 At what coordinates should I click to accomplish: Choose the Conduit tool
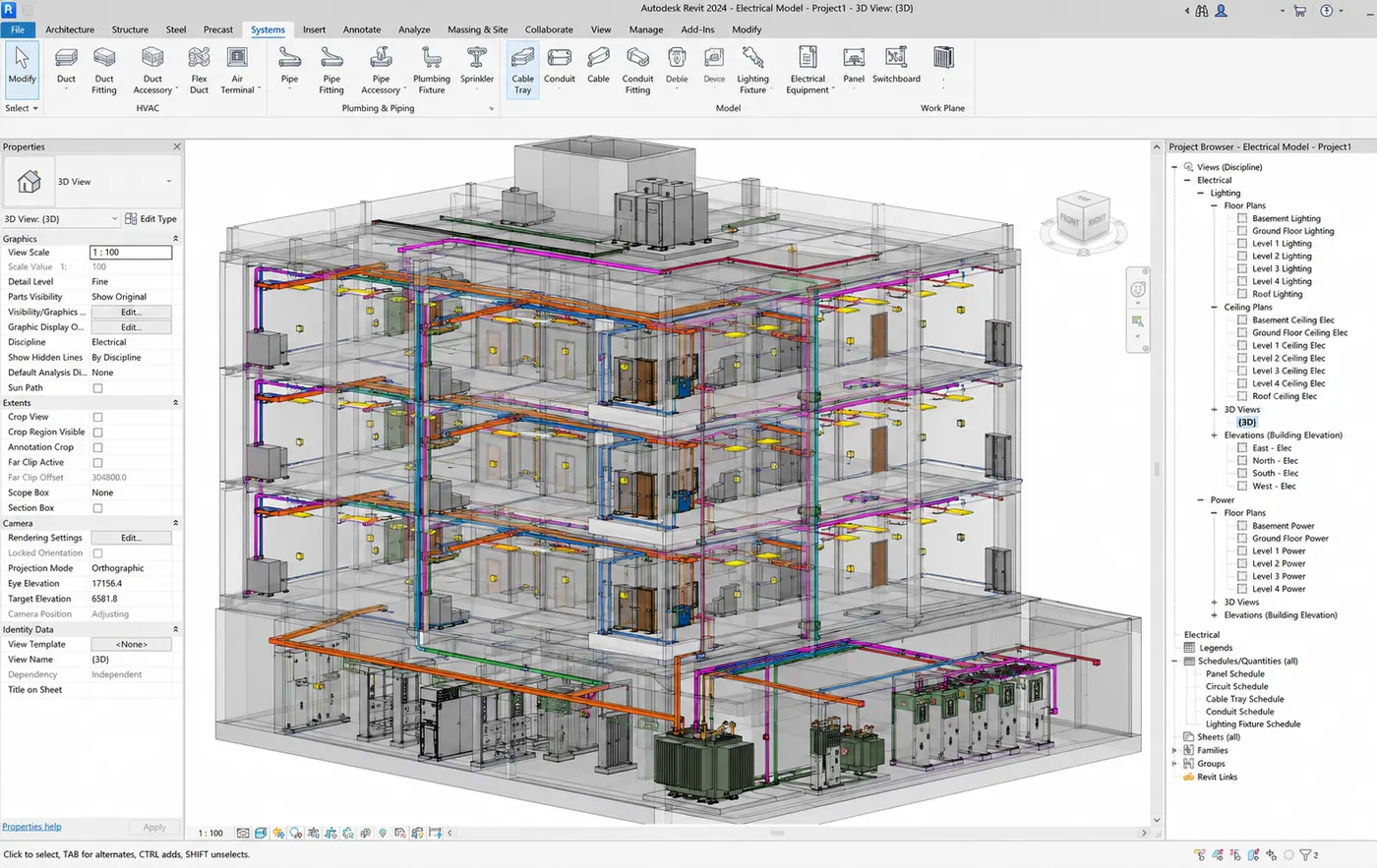[560, 68]
